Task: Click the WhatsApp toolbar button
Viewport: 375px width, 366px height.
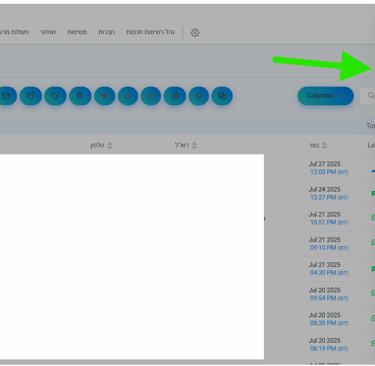Action: (x=199, y=96)
